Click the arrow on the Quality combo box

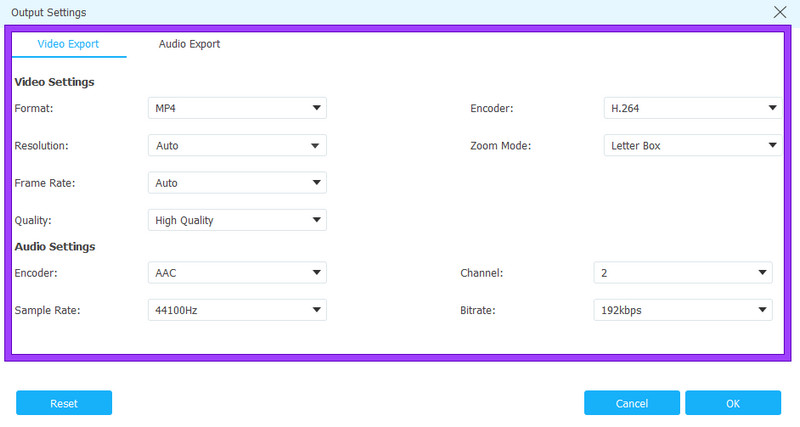(317, 220)
